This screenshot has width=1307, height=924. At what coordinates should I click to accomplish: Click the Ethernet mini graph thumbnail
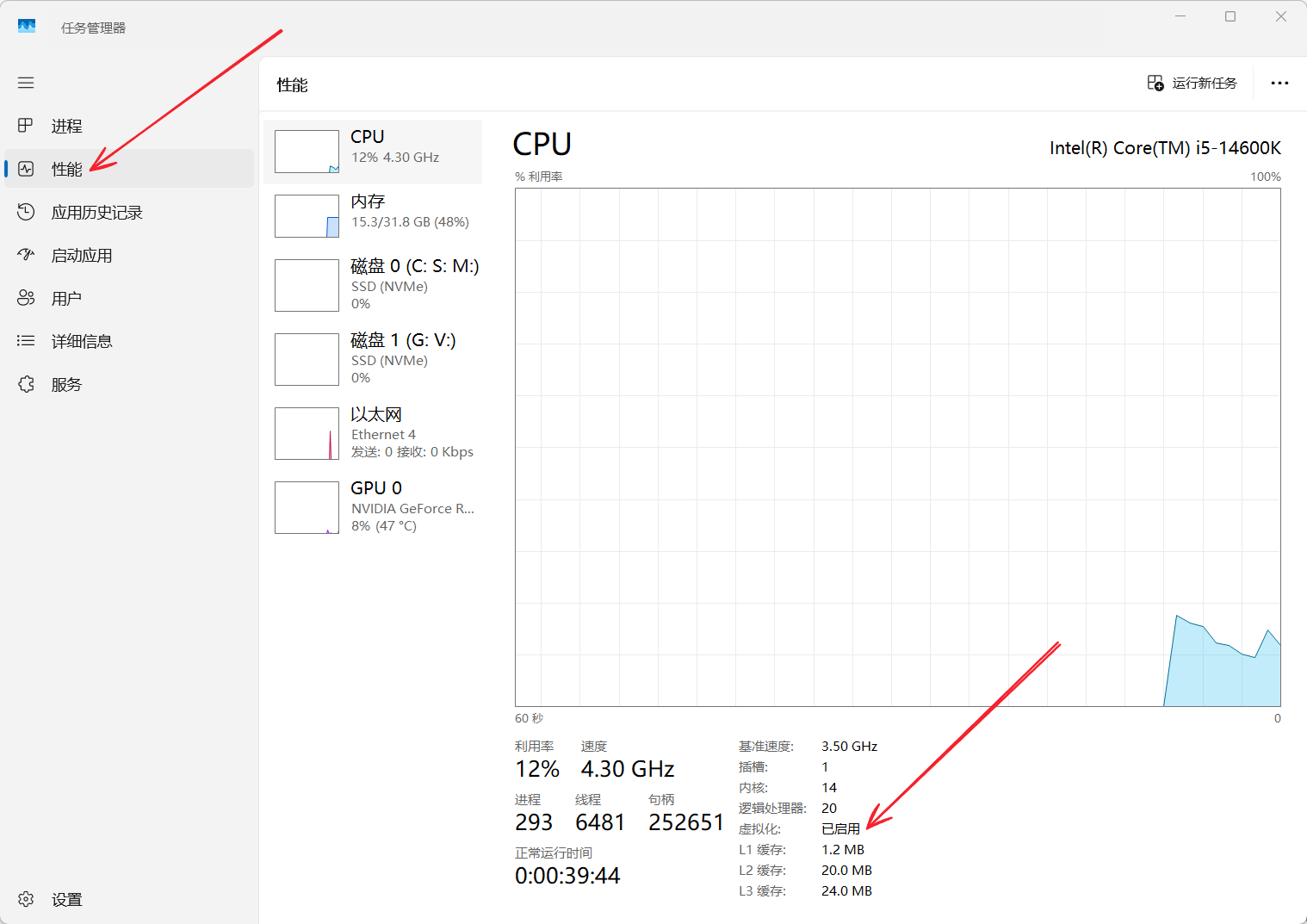[x=307, y=434]
